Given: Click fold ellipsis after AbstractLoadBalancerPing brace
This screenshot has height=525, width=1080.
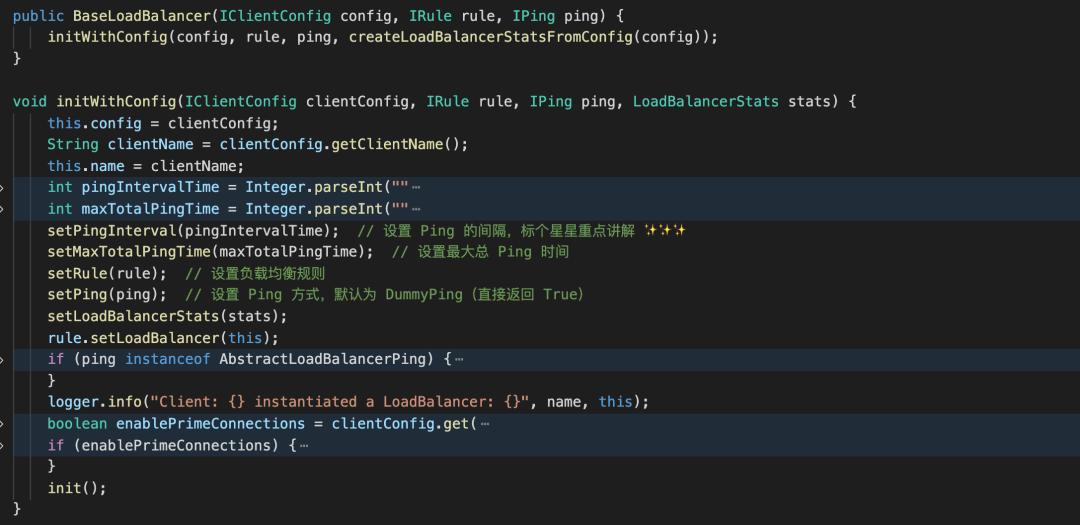Looking at the screenshot, I should click(x=459, y=359).
